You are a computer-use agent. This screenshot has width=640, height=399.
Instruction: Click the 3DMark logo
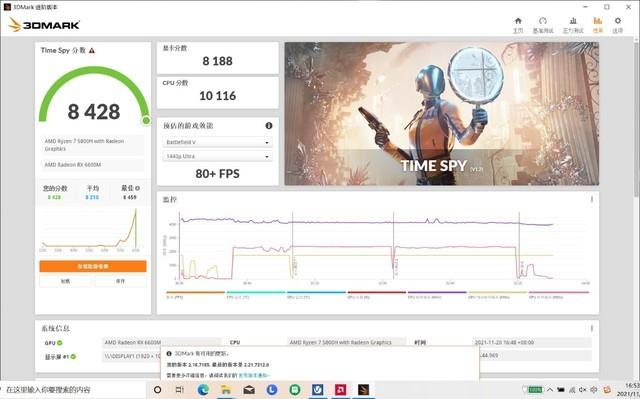(x=44, y=25)
